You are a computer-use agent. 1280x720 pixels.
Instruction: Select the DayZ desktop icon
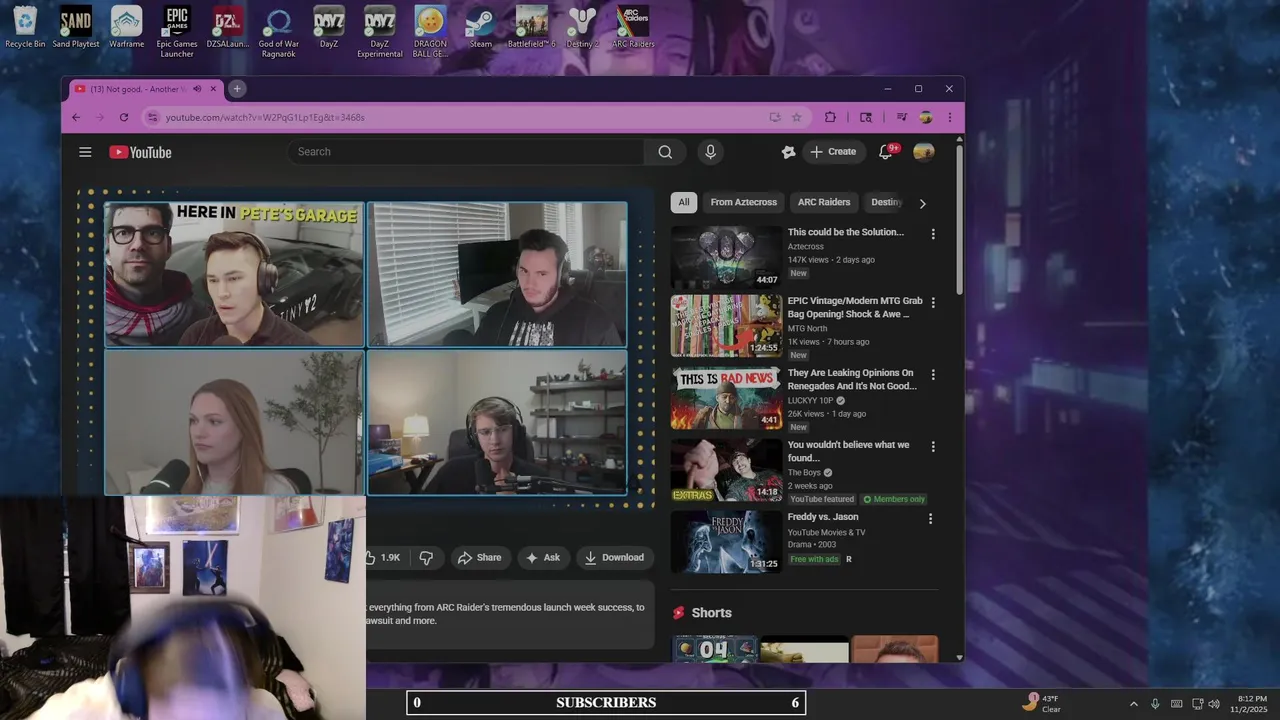pos(329,27)
